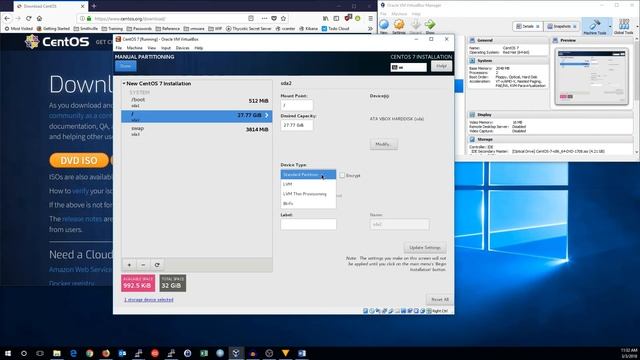Image resolution: width=640 pixels, height=360 pixels.
Task: Select the swap partition row
Action: click(x=197, y=131)
